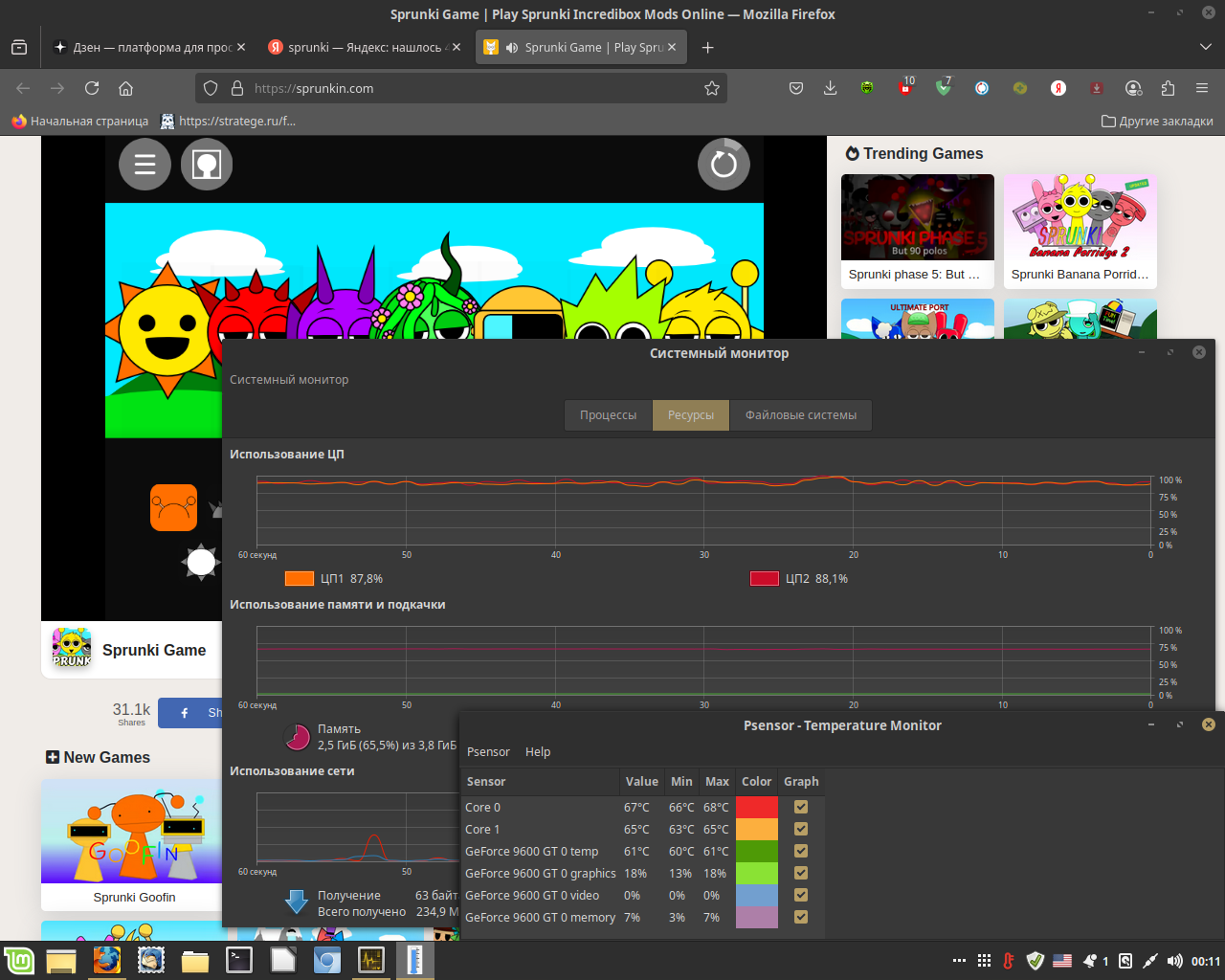Viewport: 1225px width, 980px height.
Task: Toggle Graph checkbox for Core 0
Action: pyautogui.click(x=801, y=807)
